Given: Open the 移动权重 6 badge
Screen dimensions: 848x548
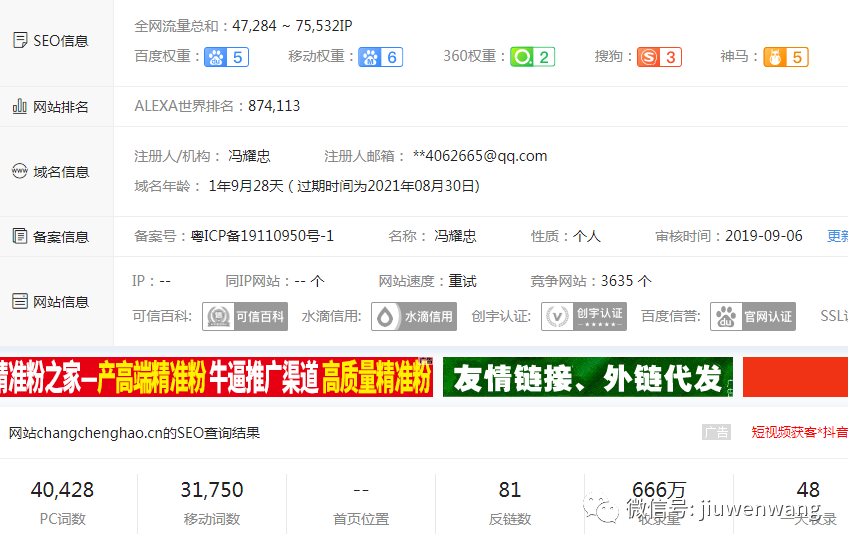Looking at the screenshot, I should tap(380, 57).
